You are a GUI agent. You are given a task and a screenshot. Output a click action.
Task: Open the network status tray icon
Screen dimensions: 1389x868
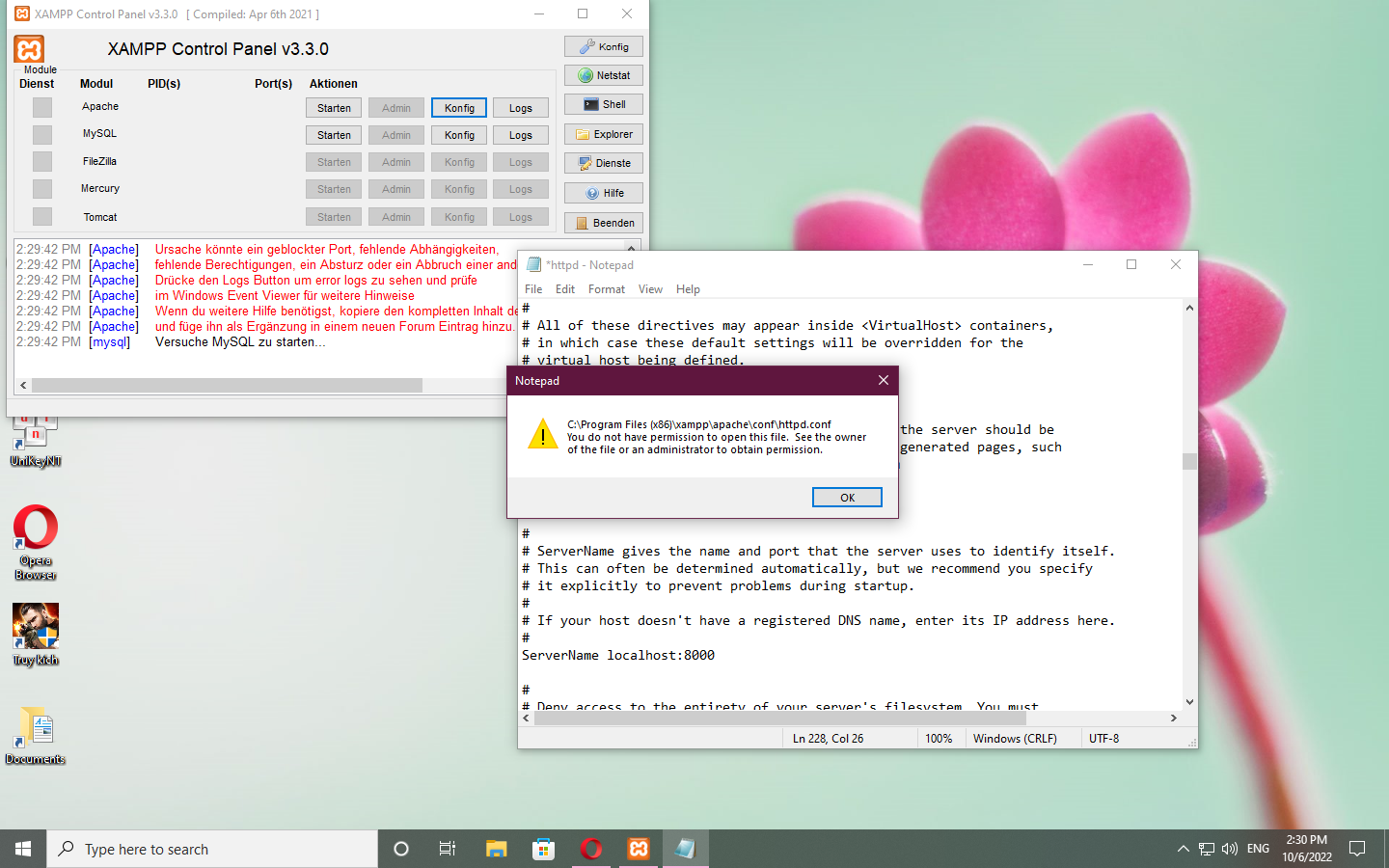coord(1207,849)
